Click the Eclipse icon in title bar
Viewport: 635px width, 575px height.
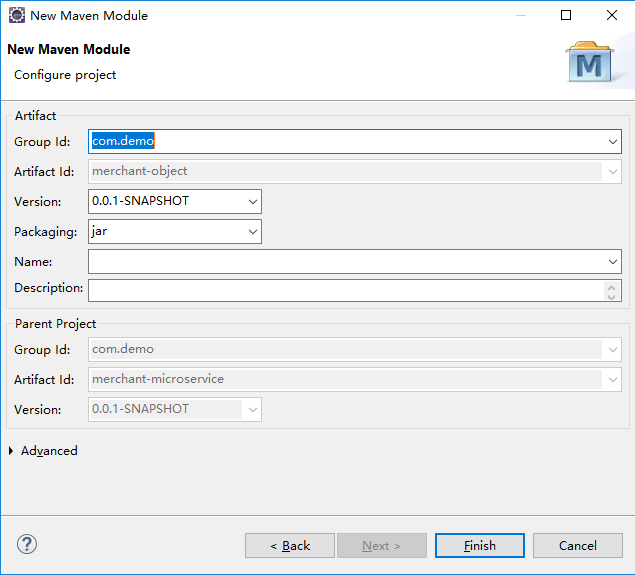(17, 15)
